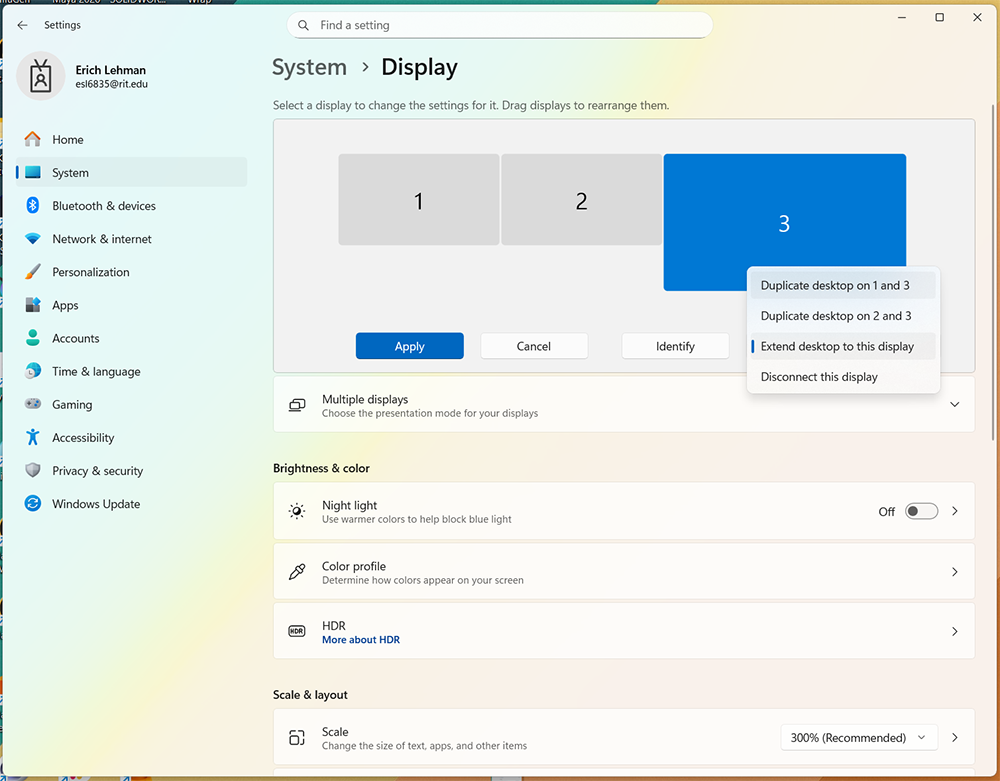This screenshot has height=781, width=1000.
Task: Click the Bluetooth & devices icon
Action: click(33, 206)
